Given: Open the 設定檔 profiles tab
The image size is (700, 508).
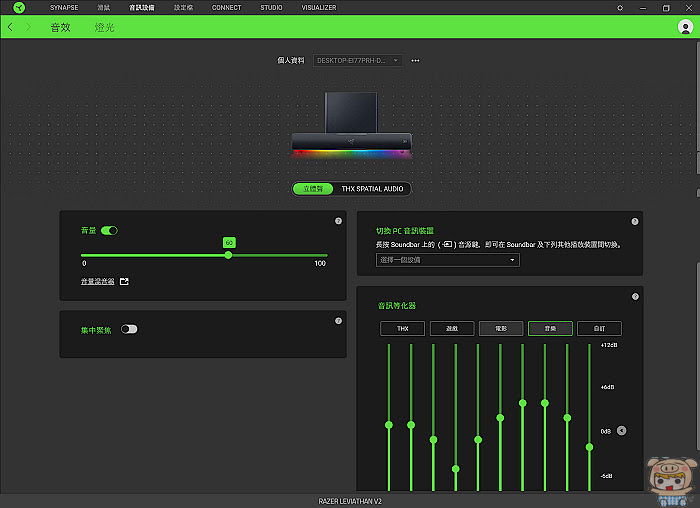Looking at the screenshot, I should click(183, 8).
